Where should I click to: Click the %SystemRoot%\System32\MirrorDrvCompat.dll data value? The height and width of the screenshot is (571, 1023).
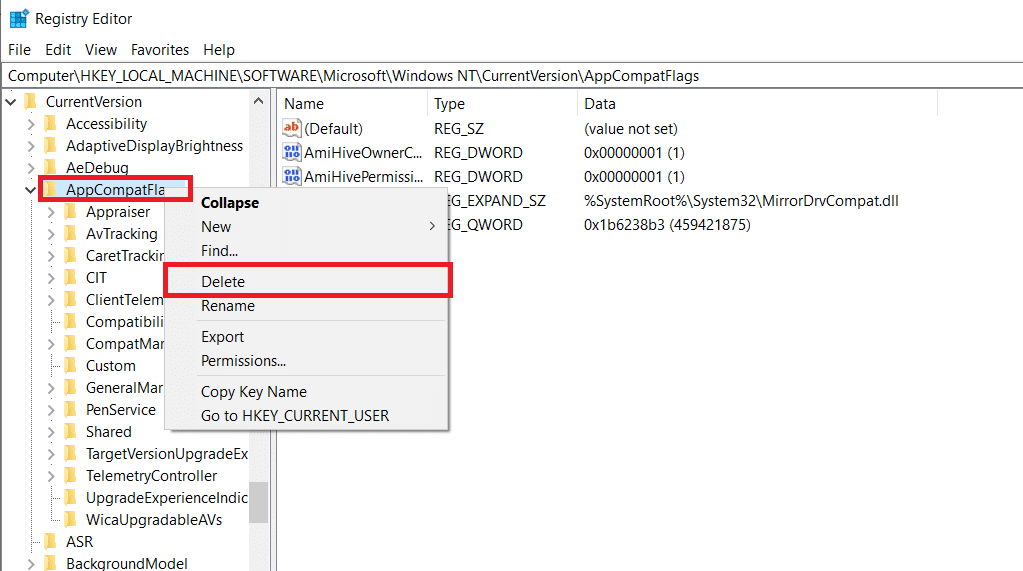pos(741,200)
